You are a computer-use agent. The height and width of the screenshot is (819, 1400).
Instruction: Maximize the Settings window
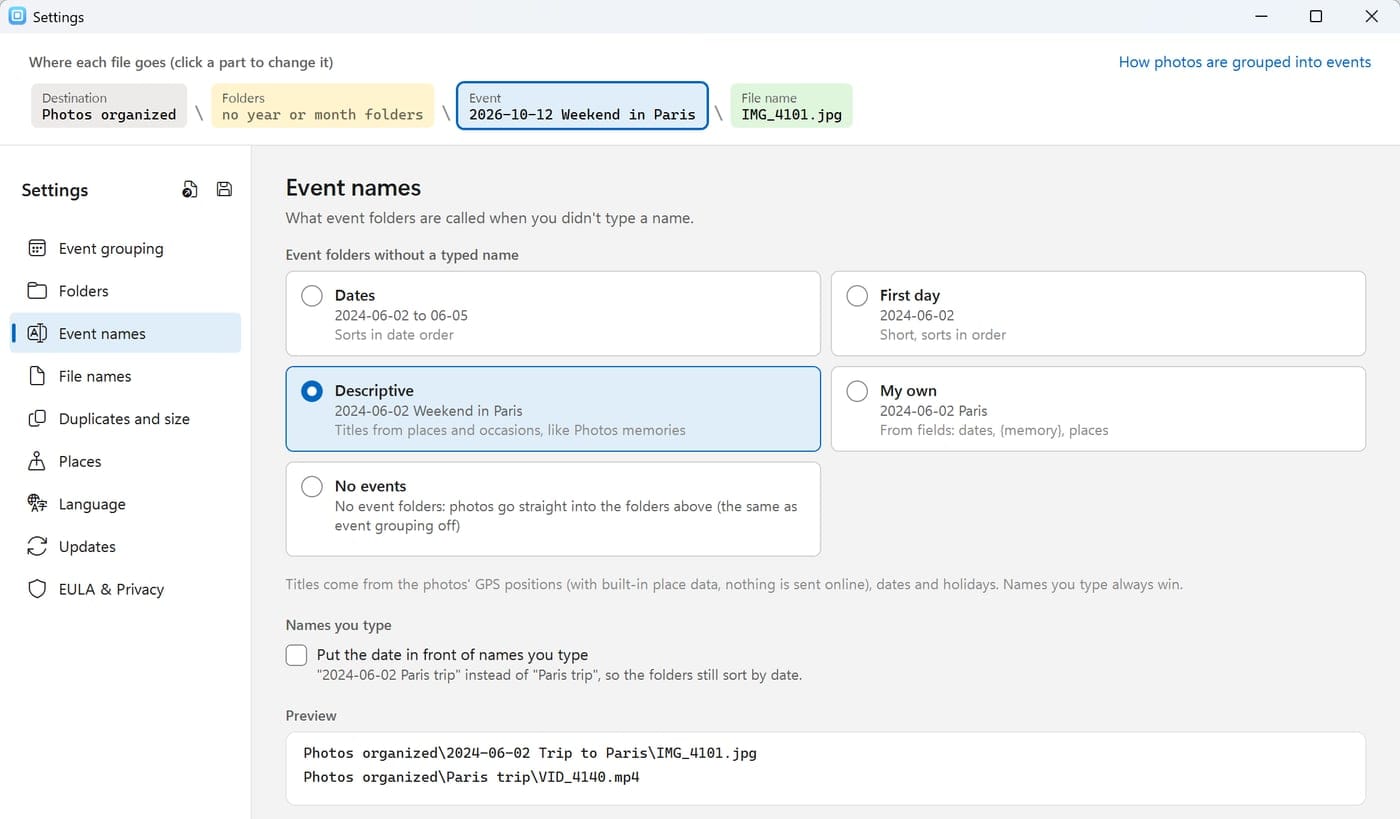(1316, 16)
